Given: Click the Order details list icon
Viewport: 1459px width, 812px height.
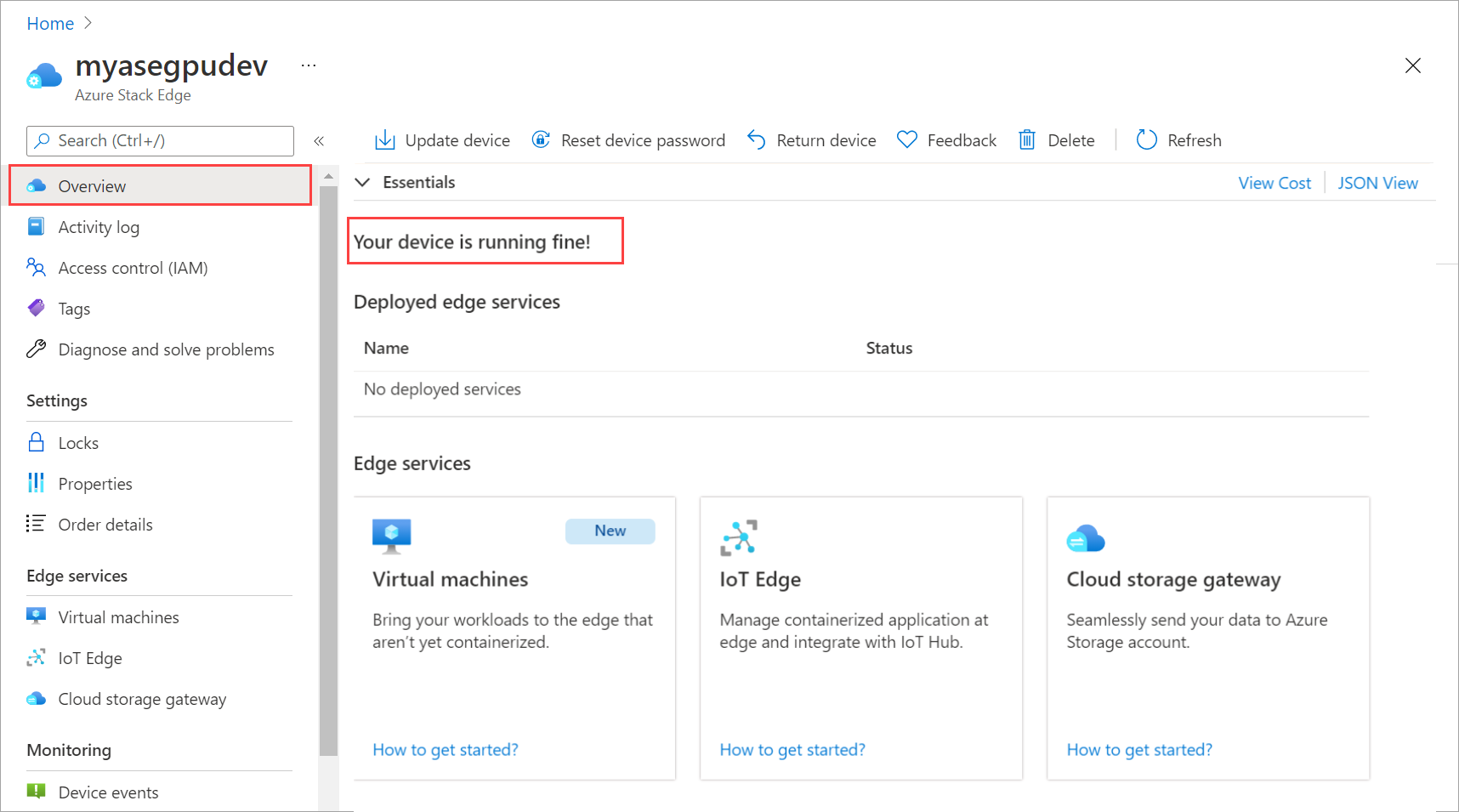Looking at the screenshot, I should click(x=36, y=524).
